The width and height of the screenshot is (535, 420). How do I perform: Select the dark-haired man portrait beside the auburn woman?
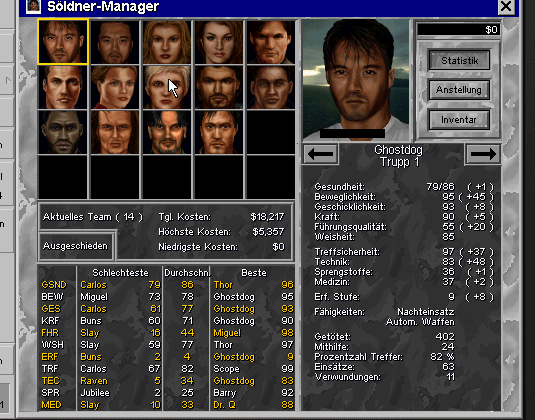point(271,42)
